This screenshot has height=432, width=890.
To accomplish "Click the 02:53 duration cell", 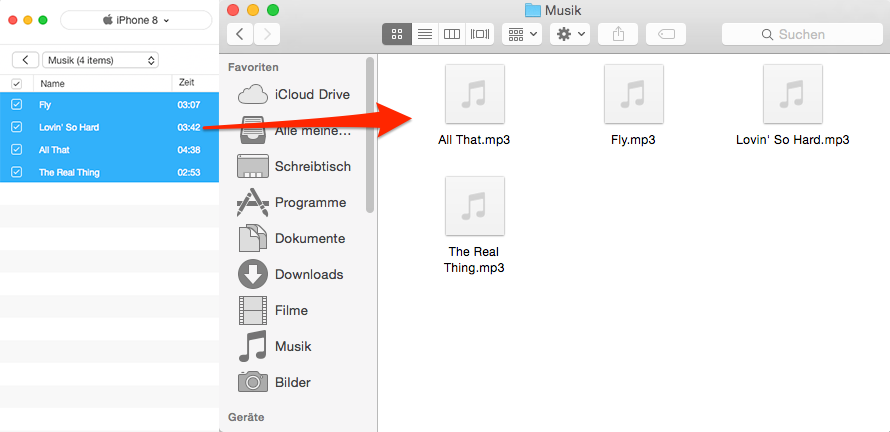I will coord(188,172).
